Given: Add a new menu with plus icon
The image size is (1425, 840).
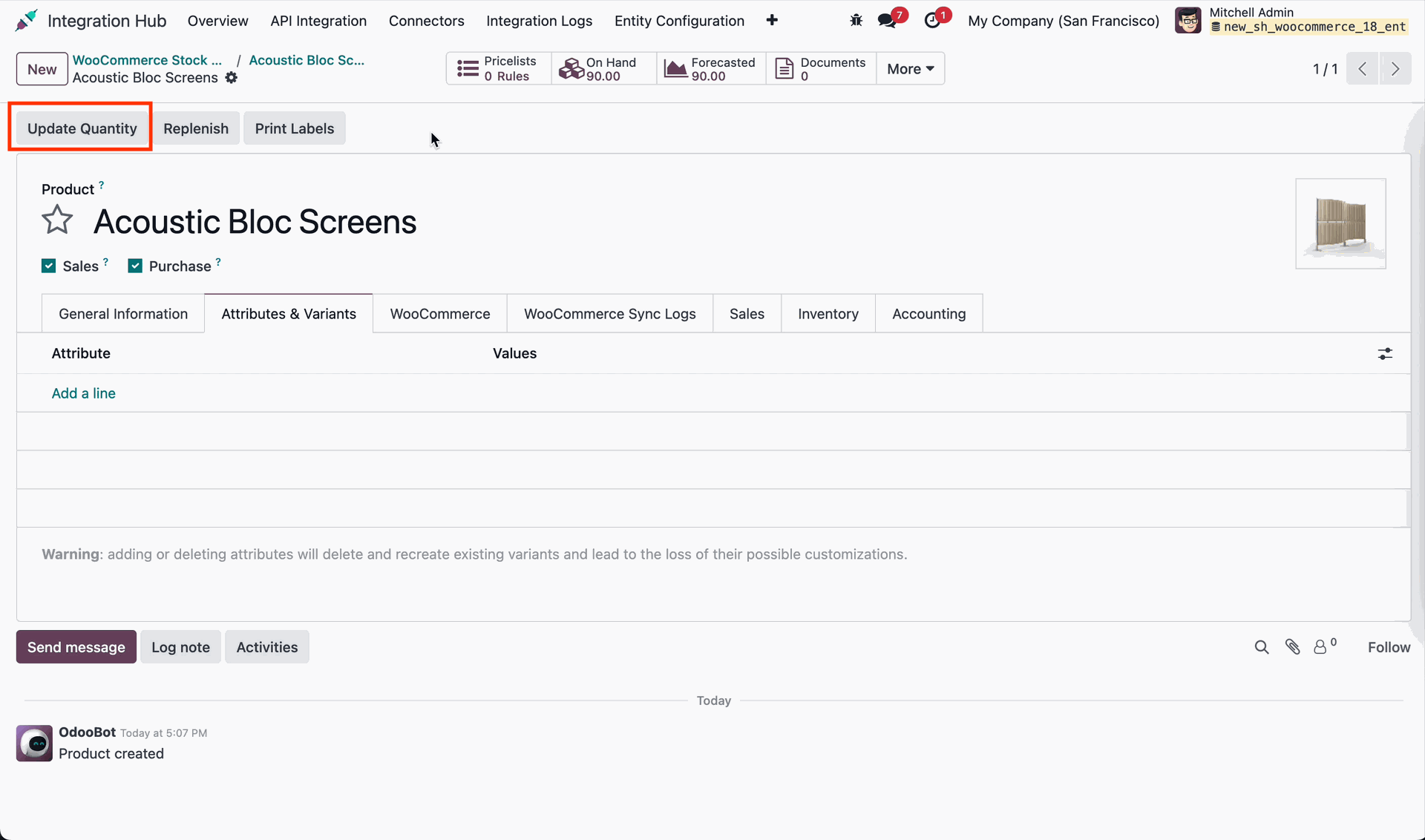Looking at the screenshot, I should coord(772,21).
